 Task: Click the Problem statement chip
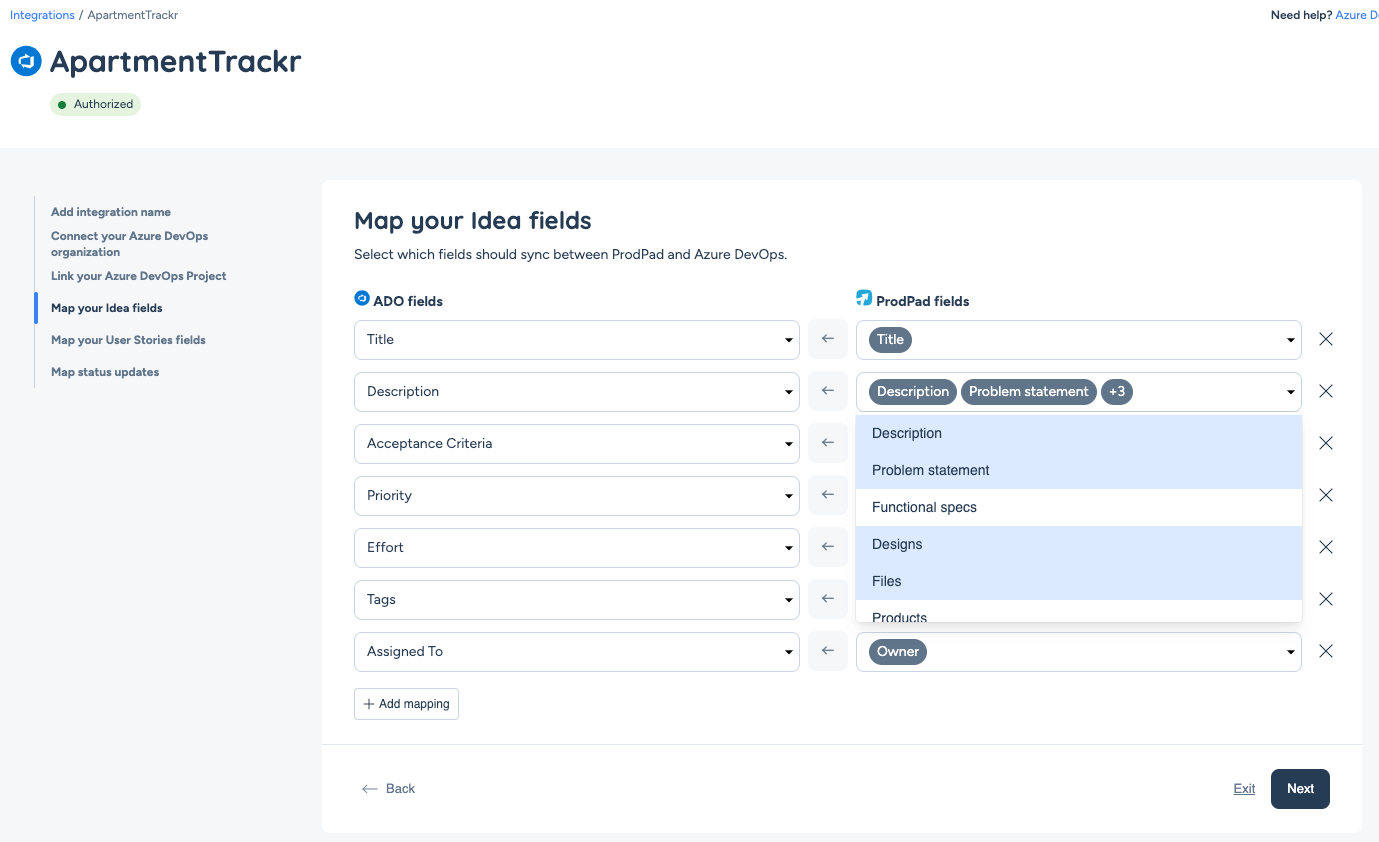[x=1028, y=392]
